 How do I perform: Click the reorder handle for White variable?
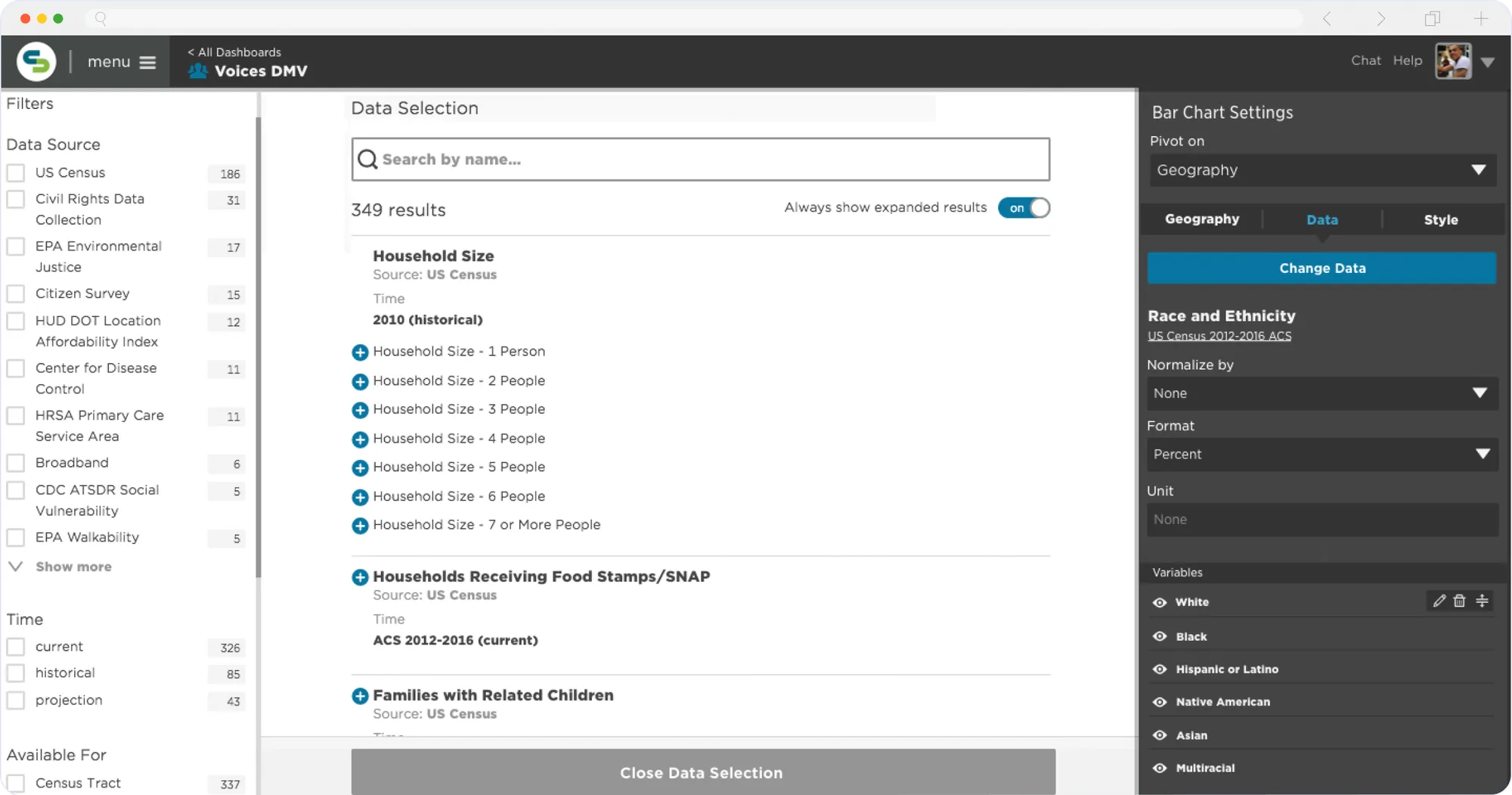(x=1482, y=601)
